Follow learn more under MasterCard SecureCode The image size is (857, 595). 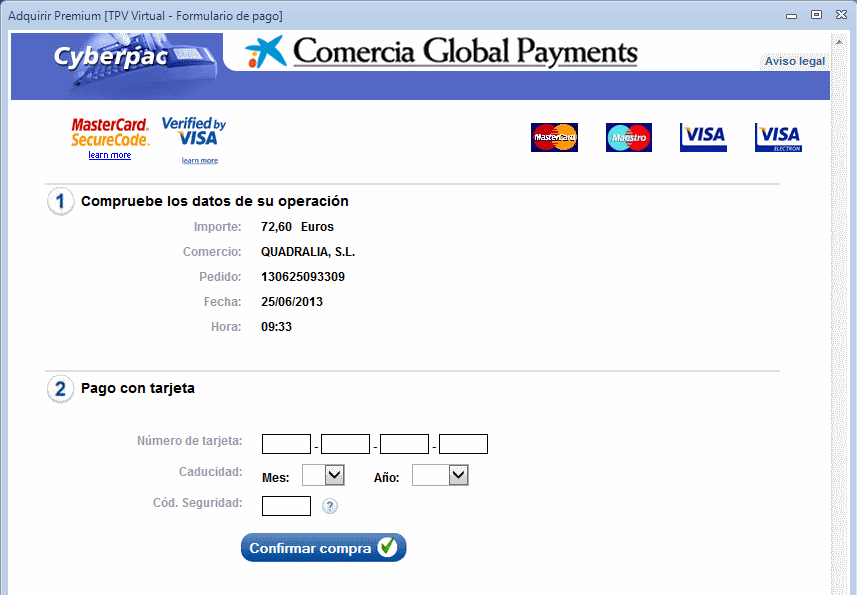109,155
